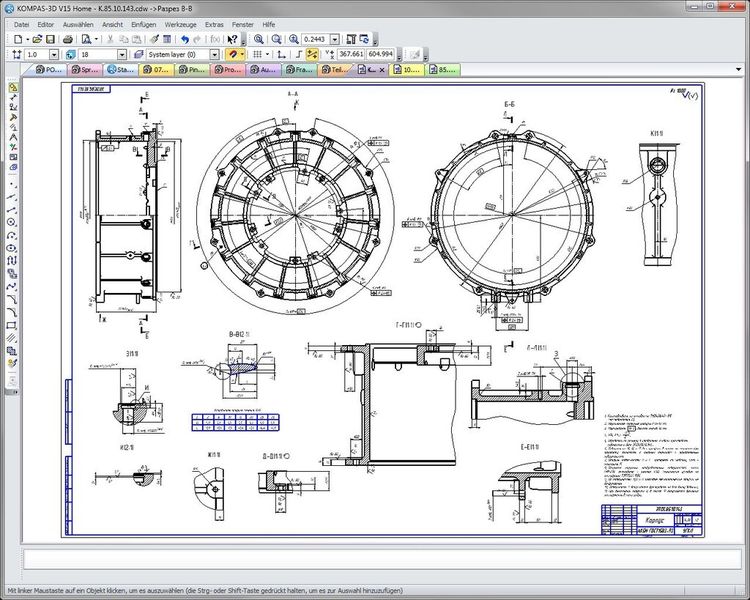
Task: Select the circle drawing tool
Action: point(12,221)
